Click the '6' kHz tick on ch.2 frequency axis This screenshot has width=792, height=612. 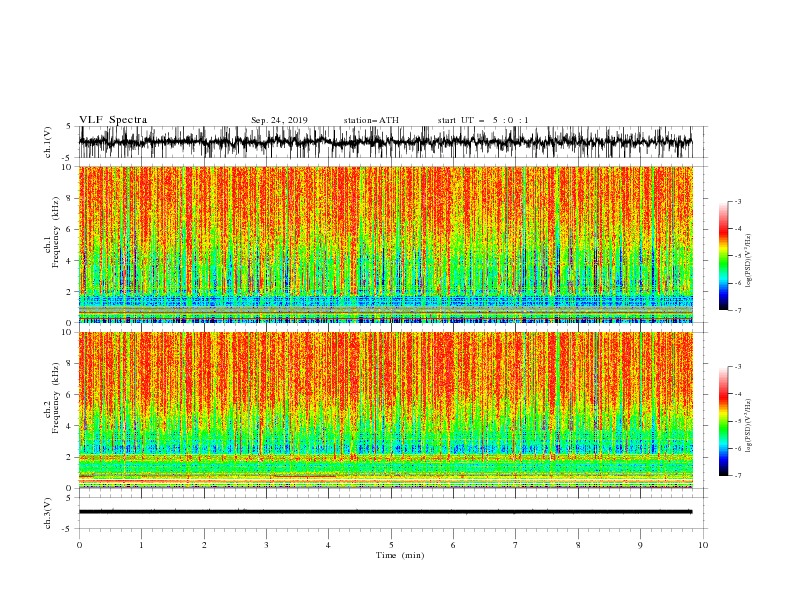coord(69,395)
